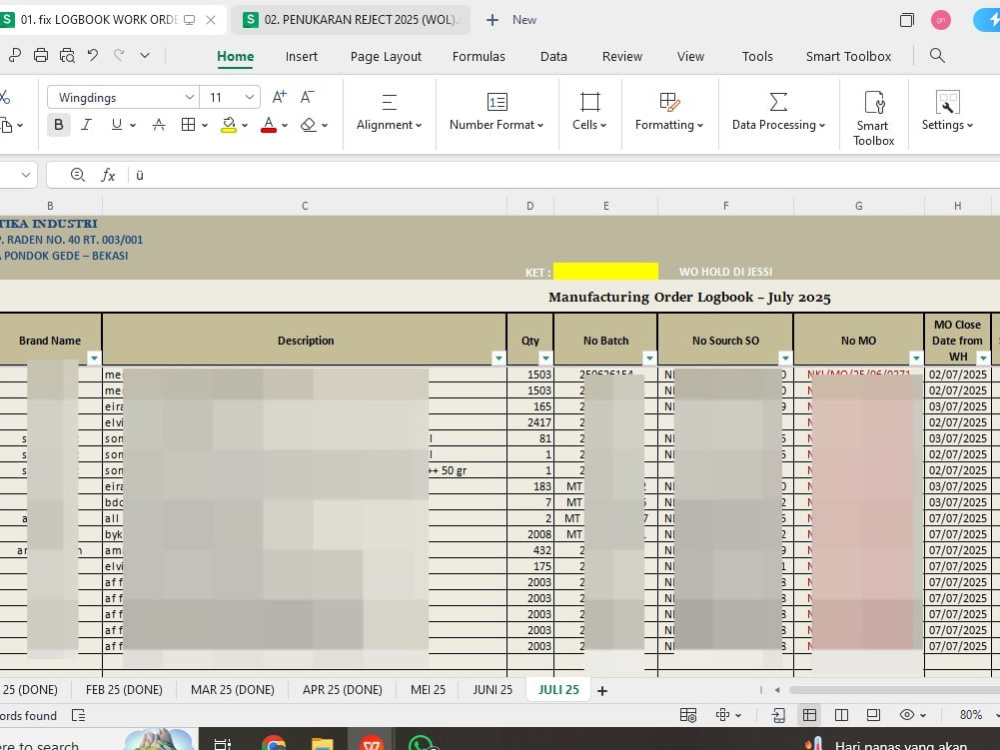Open Number Format menu
This screenshot has width=1000, height=750.
[x=496, y=112]
